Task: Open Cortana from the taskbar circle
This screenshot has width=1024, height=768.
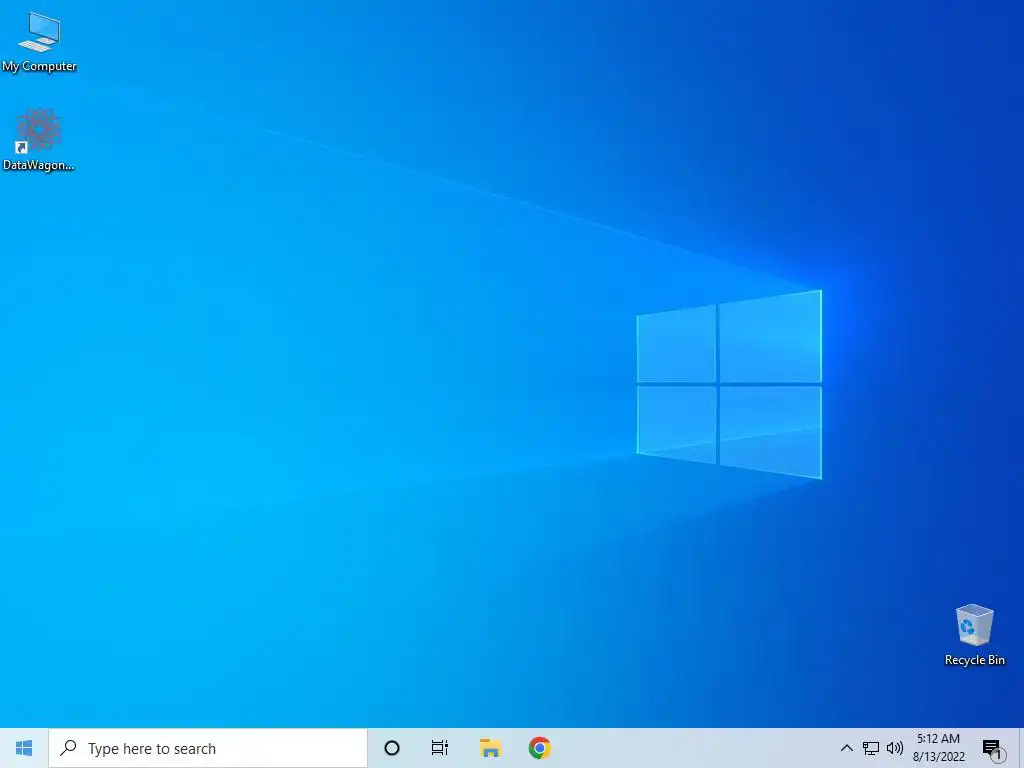Action: (392, 748)
